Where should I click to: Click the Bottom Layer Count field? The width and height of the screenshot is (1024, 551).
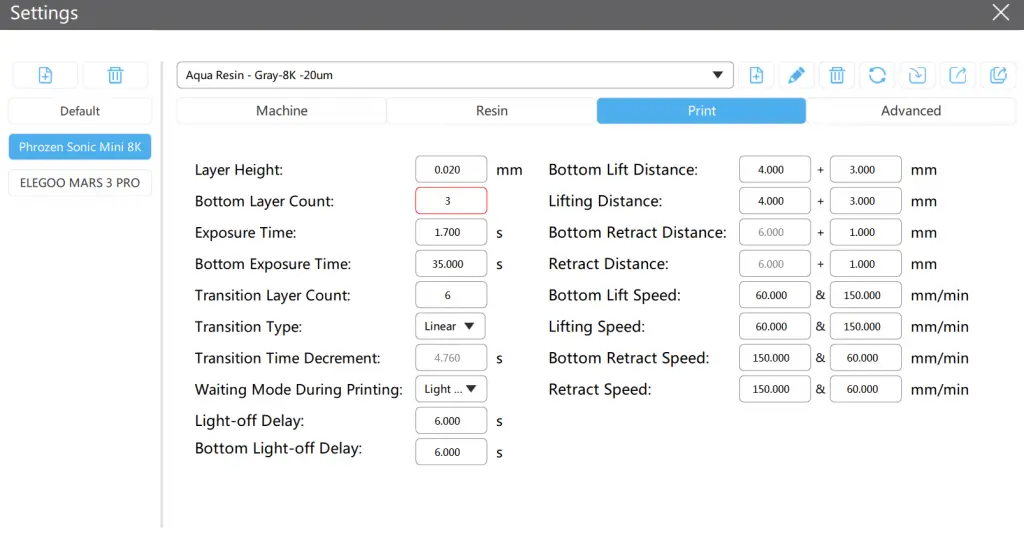451,201
